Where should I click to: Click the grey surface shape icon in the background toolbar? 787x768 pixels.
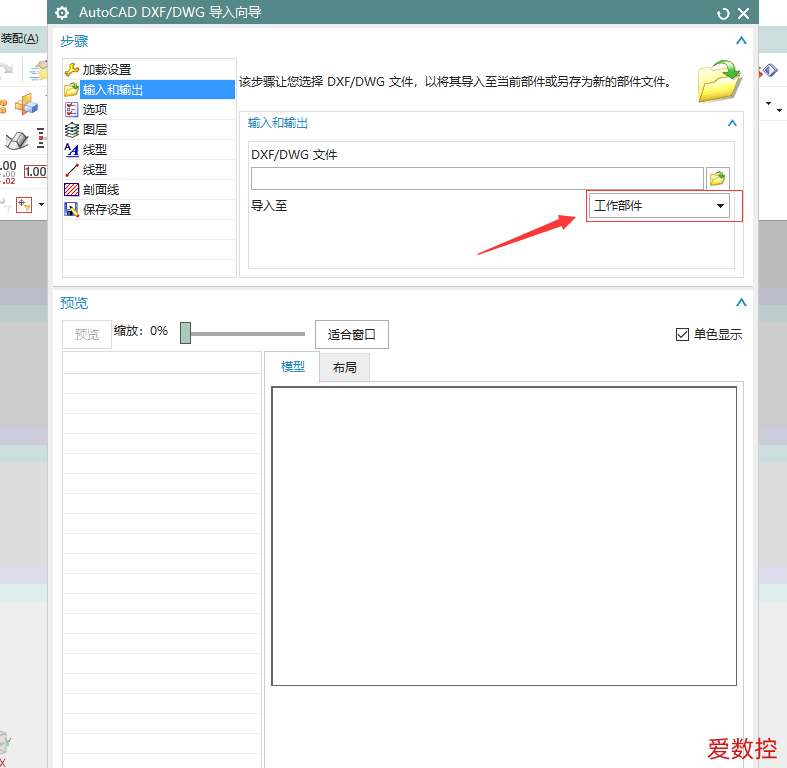click(17, 140)
